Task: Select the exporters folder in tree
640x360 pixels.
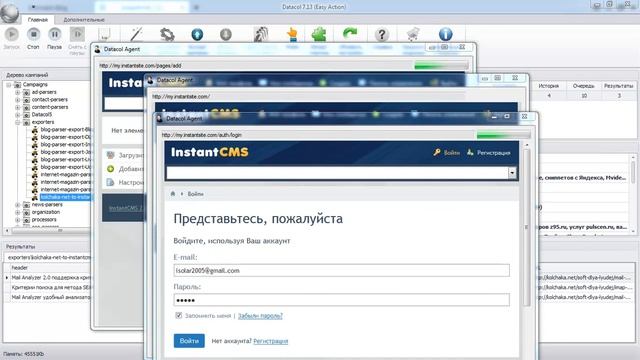Action: [x=43, y=122]
